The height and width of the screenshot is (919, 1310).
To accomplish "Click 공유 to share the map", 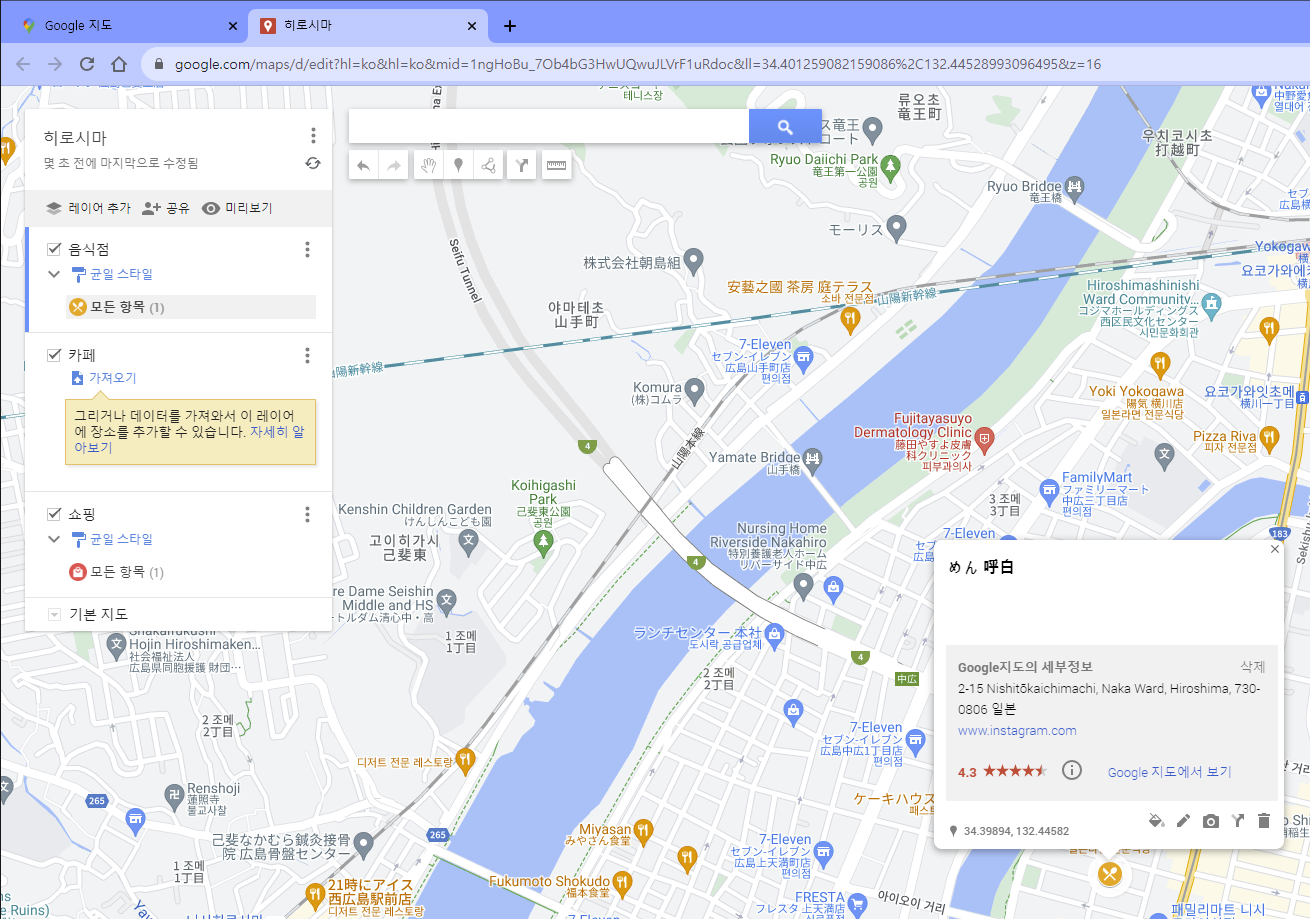I will 166,208.
